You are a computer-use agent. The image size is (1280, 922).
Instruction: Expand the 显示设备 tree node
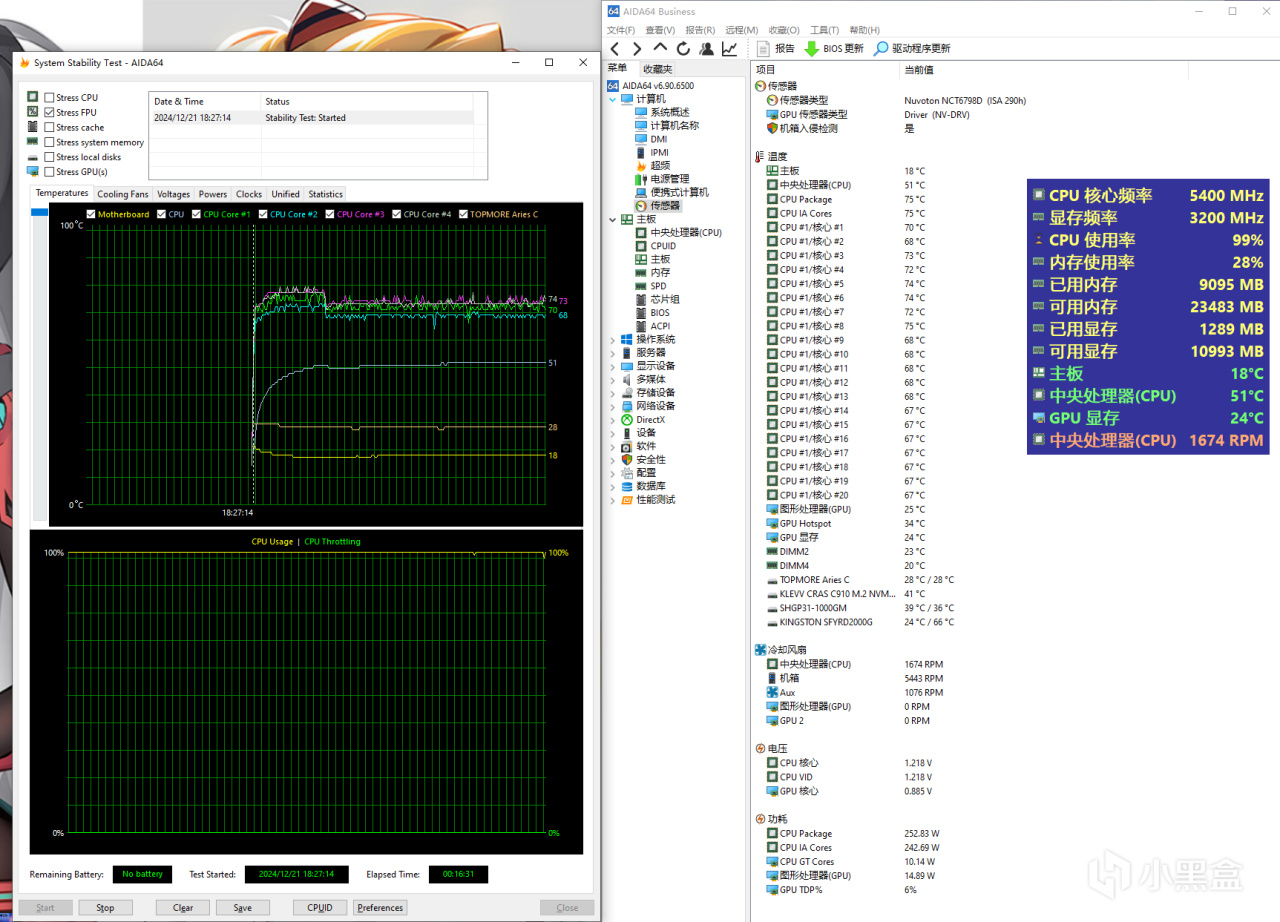(613, 366)
